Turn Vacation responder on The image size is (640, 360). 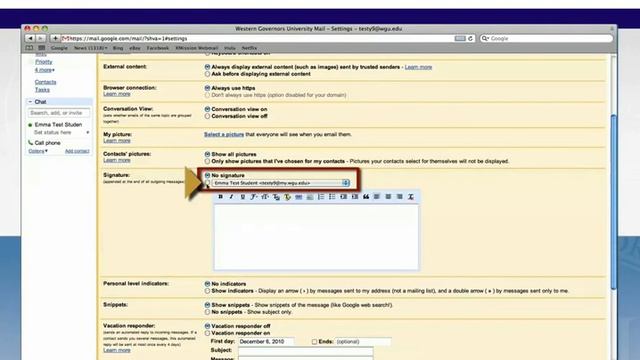pyautogui.click(x=207, y=333)
